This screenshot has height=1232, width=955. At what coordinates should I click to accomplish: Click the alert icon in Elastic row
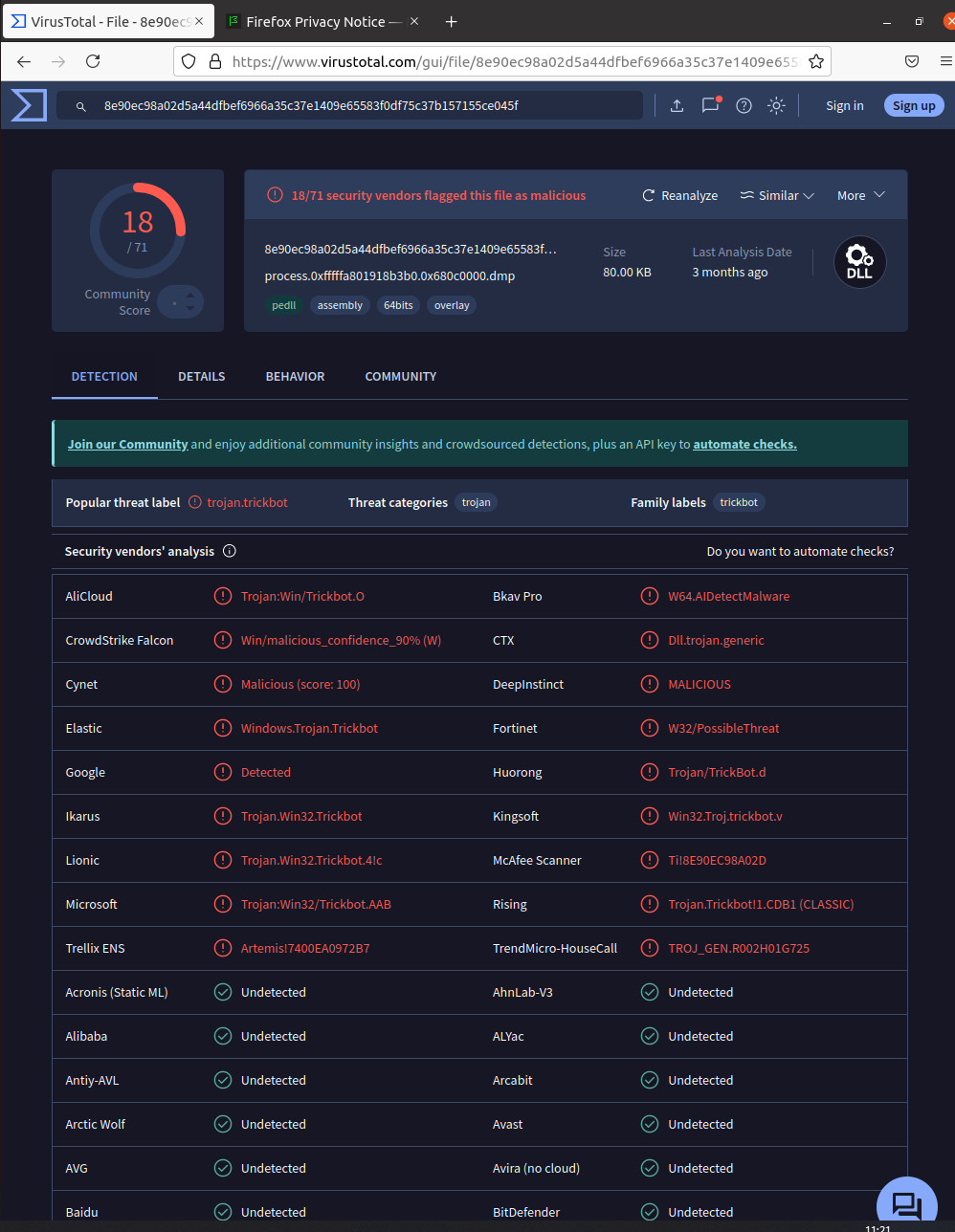coord(223,728)
